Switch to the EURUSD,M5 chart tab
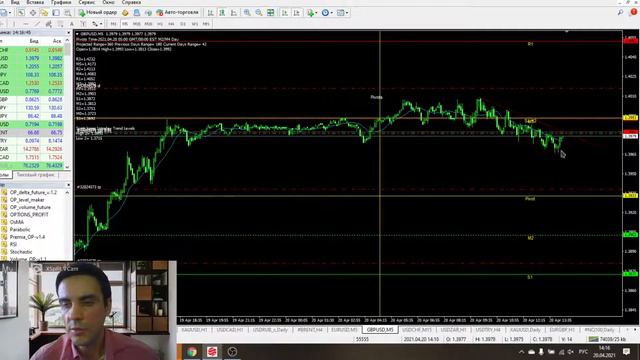Screen dimensions: 640x360 (344, 329)
